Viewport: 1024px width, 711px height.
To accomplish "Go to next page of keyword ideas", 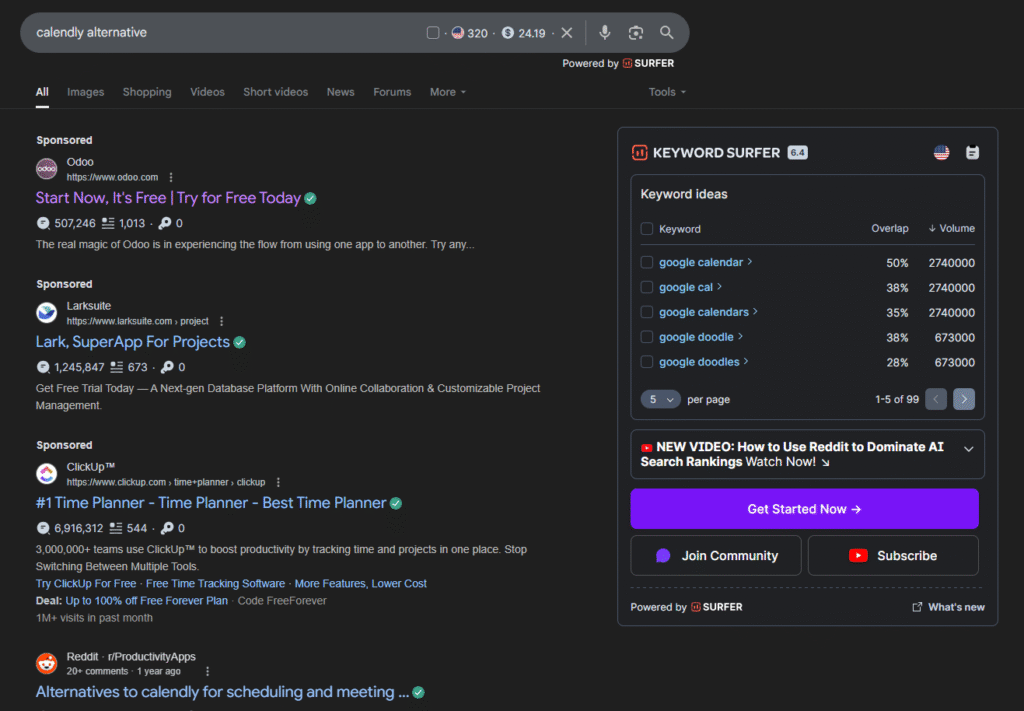I will (964, 399).
